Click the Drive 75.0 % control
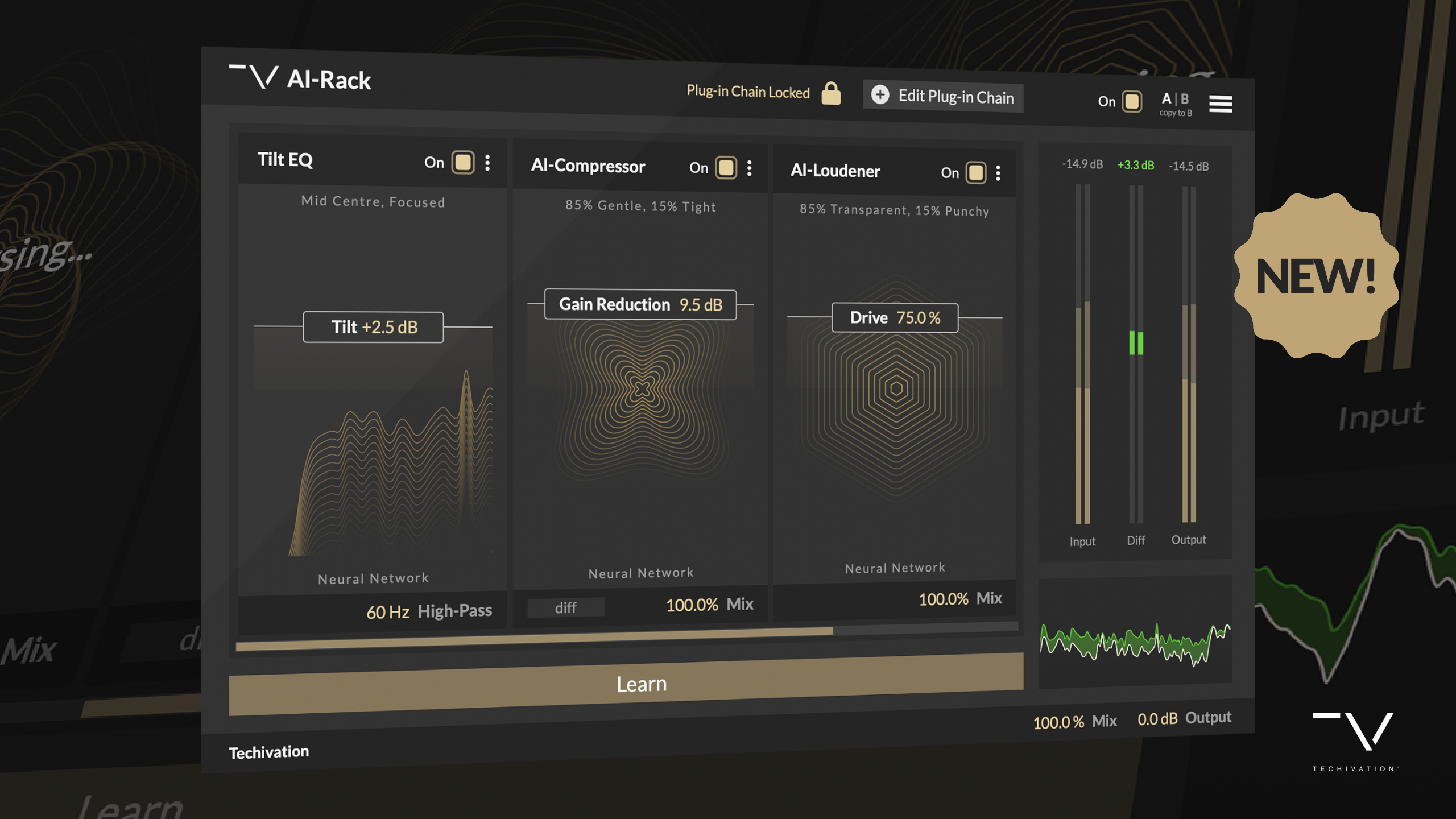1456x819 pixels. 895,317
